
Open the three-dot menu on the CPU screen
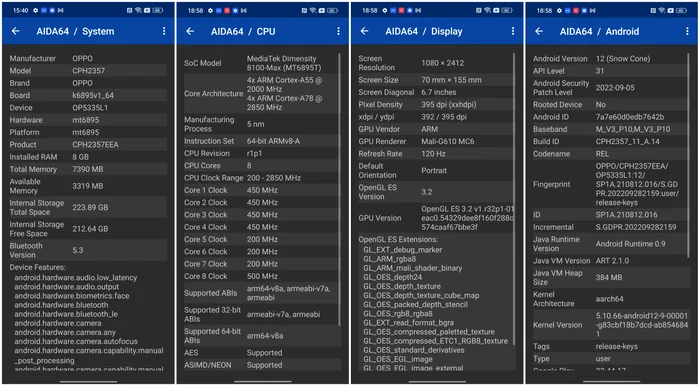[x=338, y=31]
